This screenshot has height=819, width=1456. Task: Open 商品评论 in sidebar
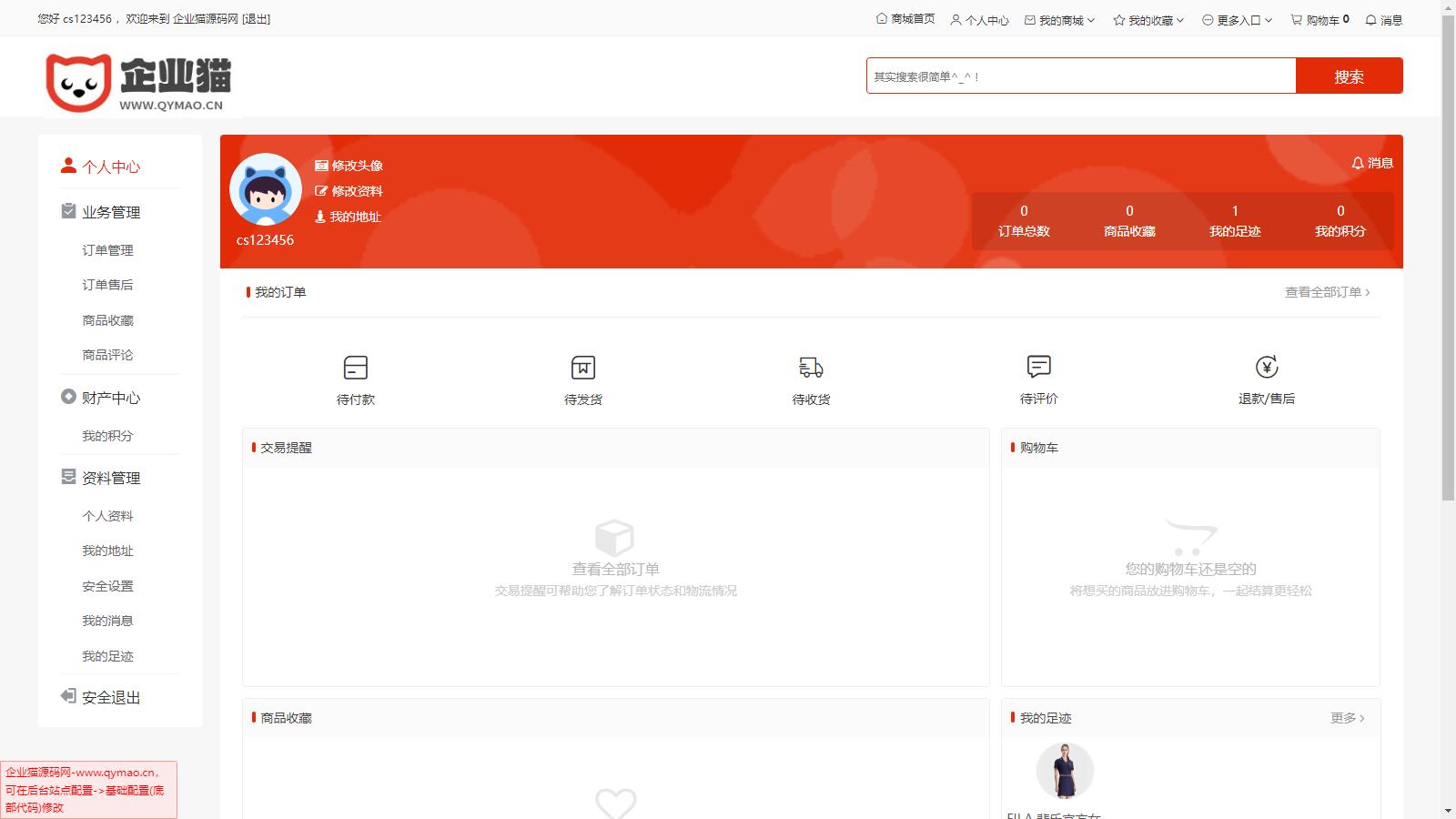click(x=107, y=355)
